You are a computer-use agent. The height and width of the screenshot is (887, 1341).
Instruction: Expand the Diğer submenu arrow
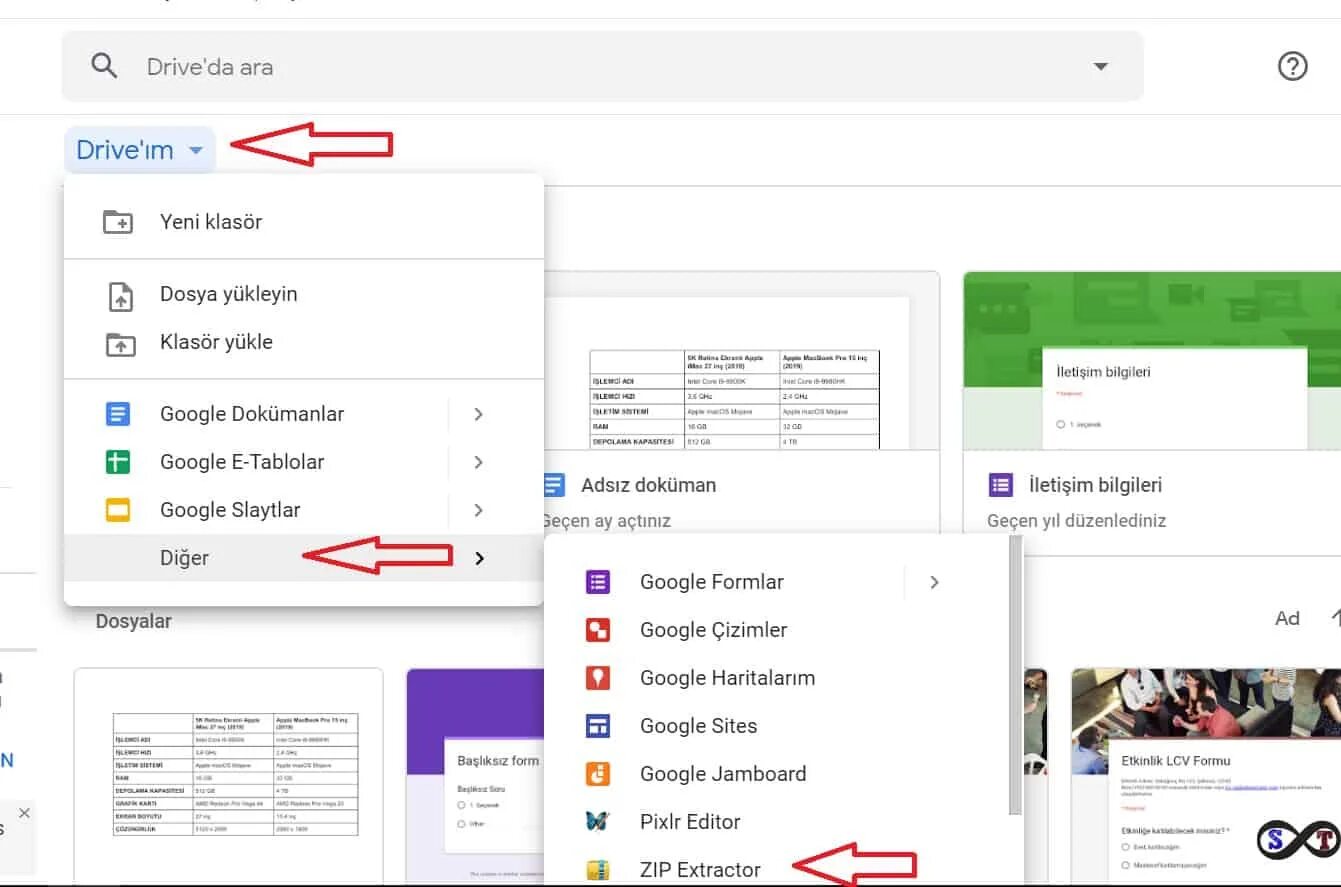tap(479, 558)
